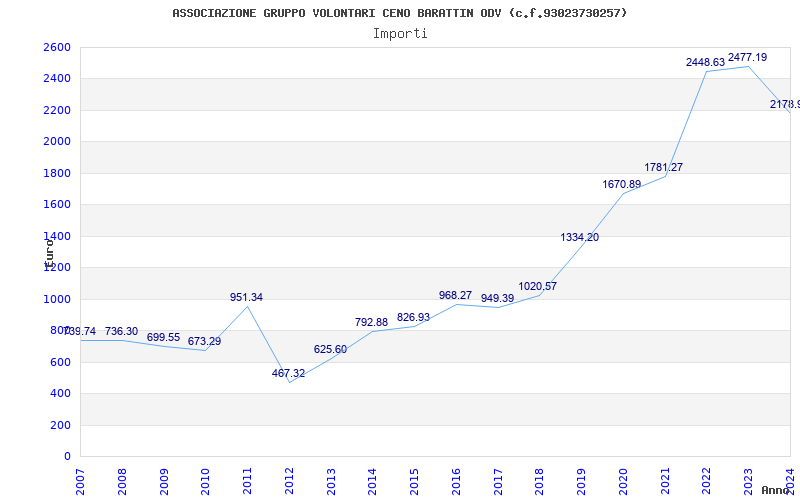Screen dimensions: 800x500
Task: Select data label 826.93
Action: click(413, 317)
